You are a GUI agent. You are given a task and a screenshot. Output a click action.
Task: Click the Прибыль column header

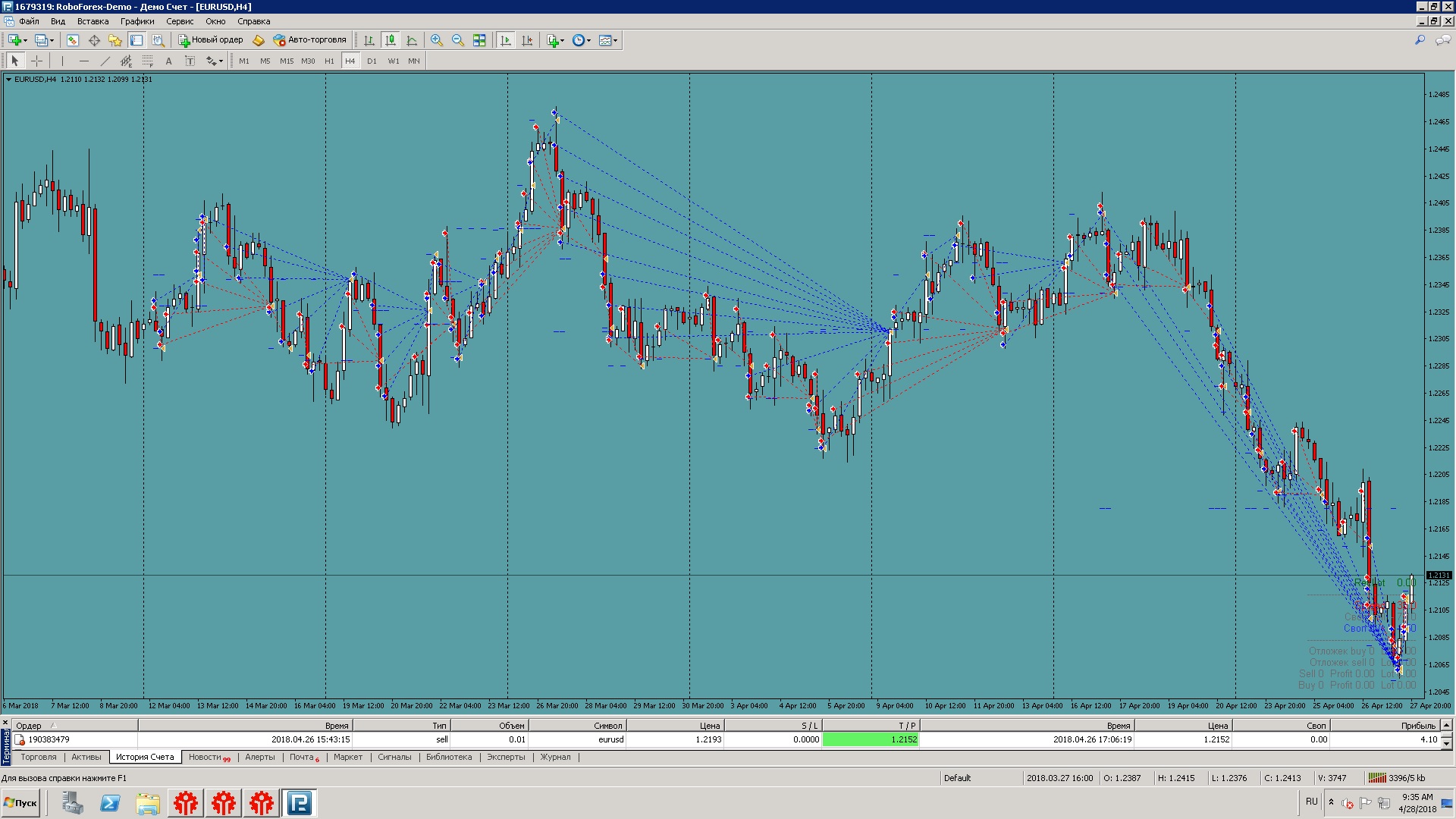tap(1385, 726)
